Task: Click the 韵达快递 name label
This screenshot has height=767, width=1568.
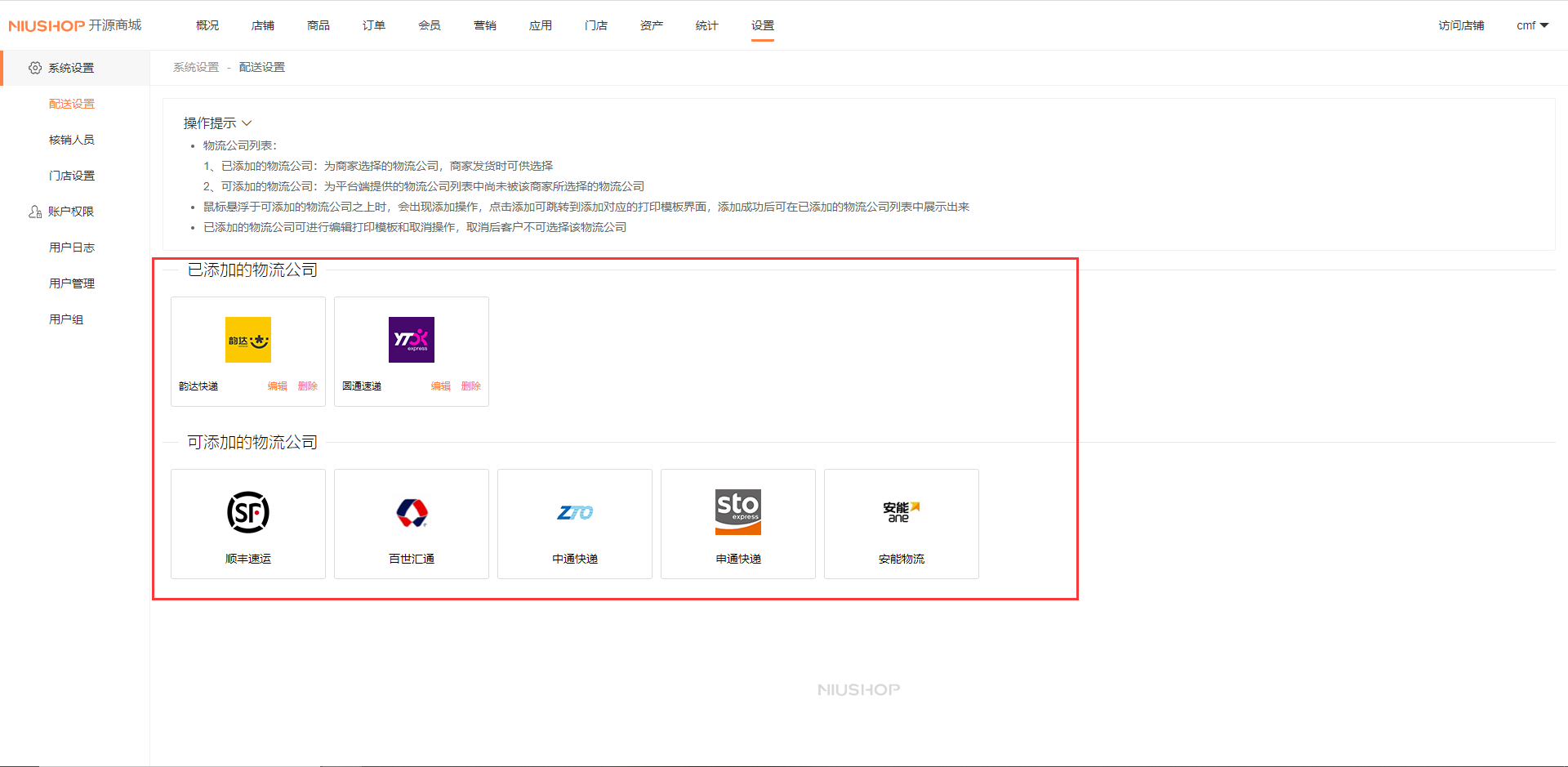Action: [x=198, y=386]
